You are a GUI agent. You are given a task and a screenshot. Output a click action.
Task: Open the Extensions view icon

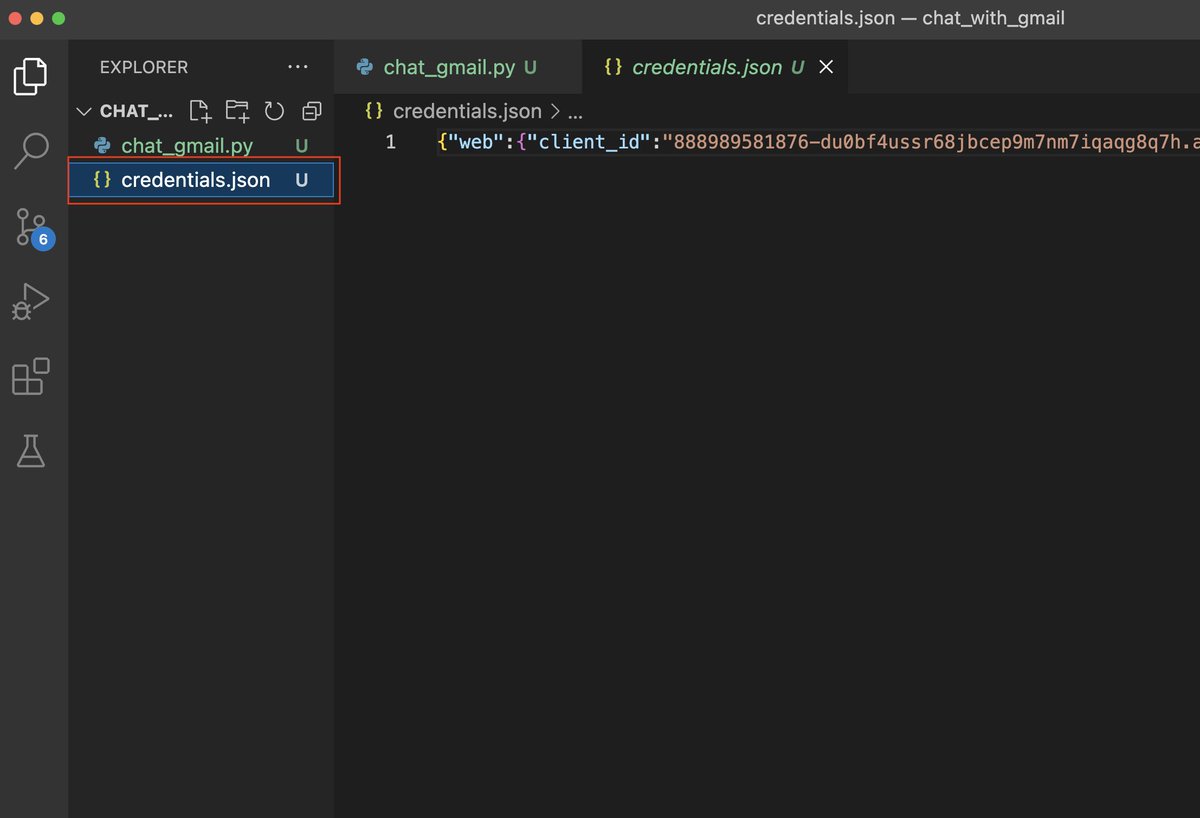point(31,377)
